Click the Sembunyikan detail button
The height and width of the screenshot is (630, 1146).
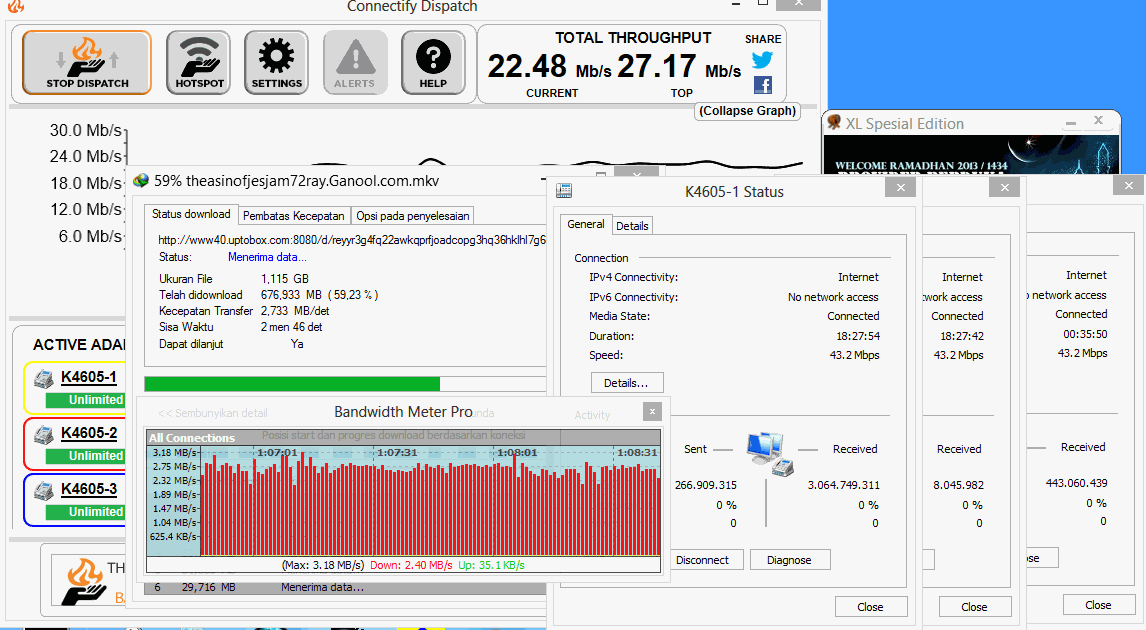tap(213, 413)
